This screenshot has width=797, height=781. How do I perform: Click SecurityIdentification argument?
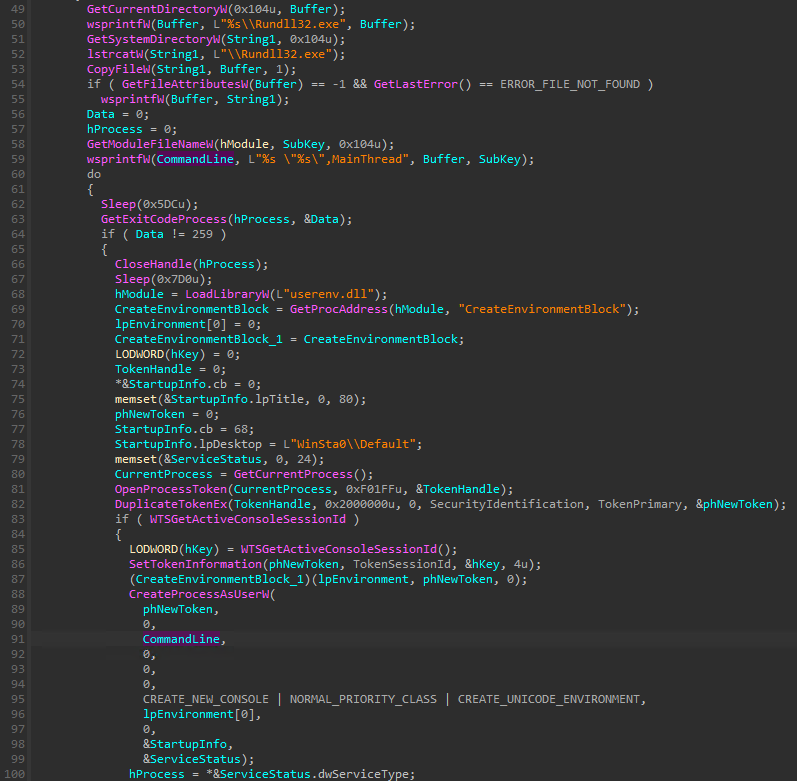[x=507, y=504]
